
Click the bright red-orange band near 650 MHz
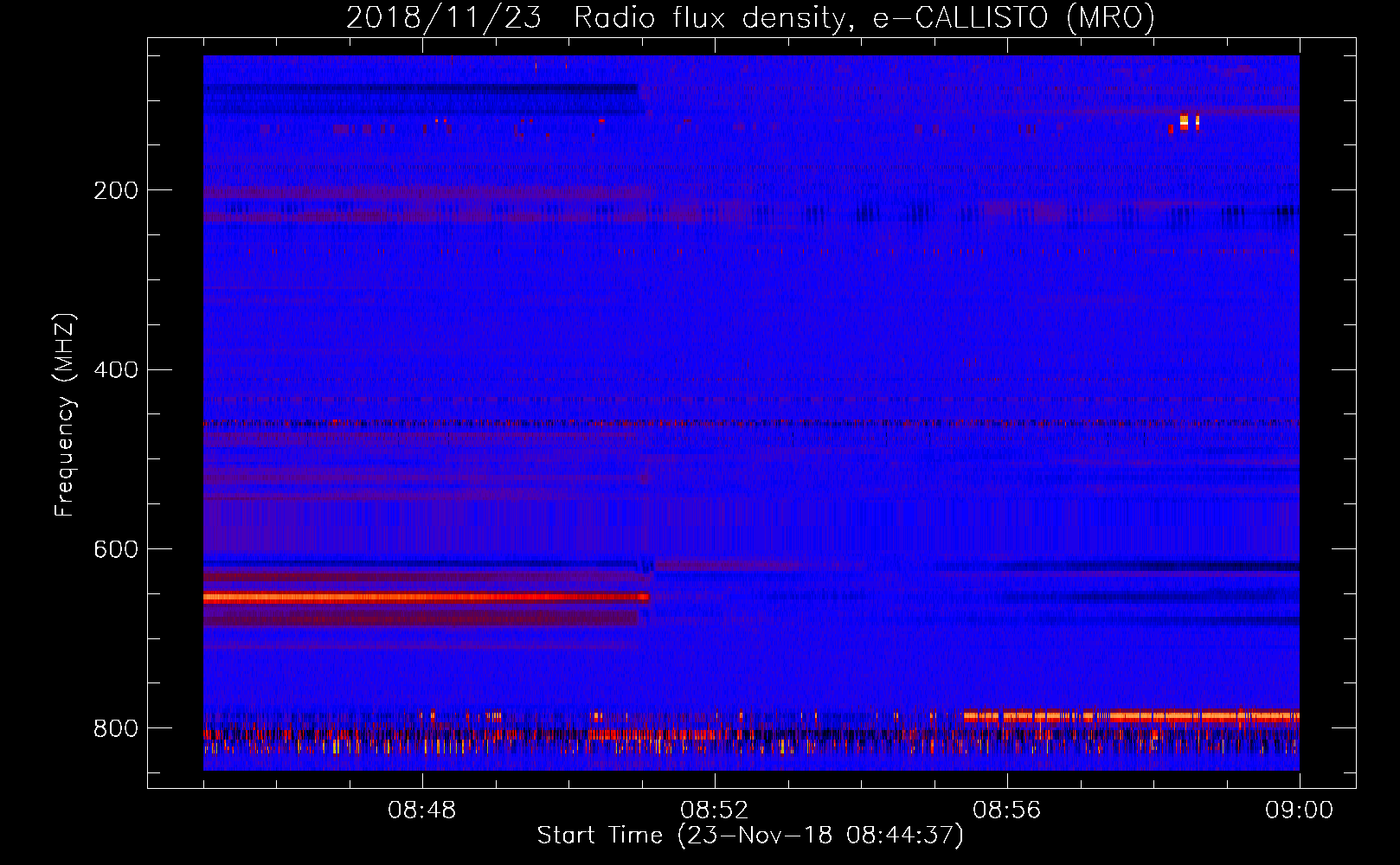point(426,597)
